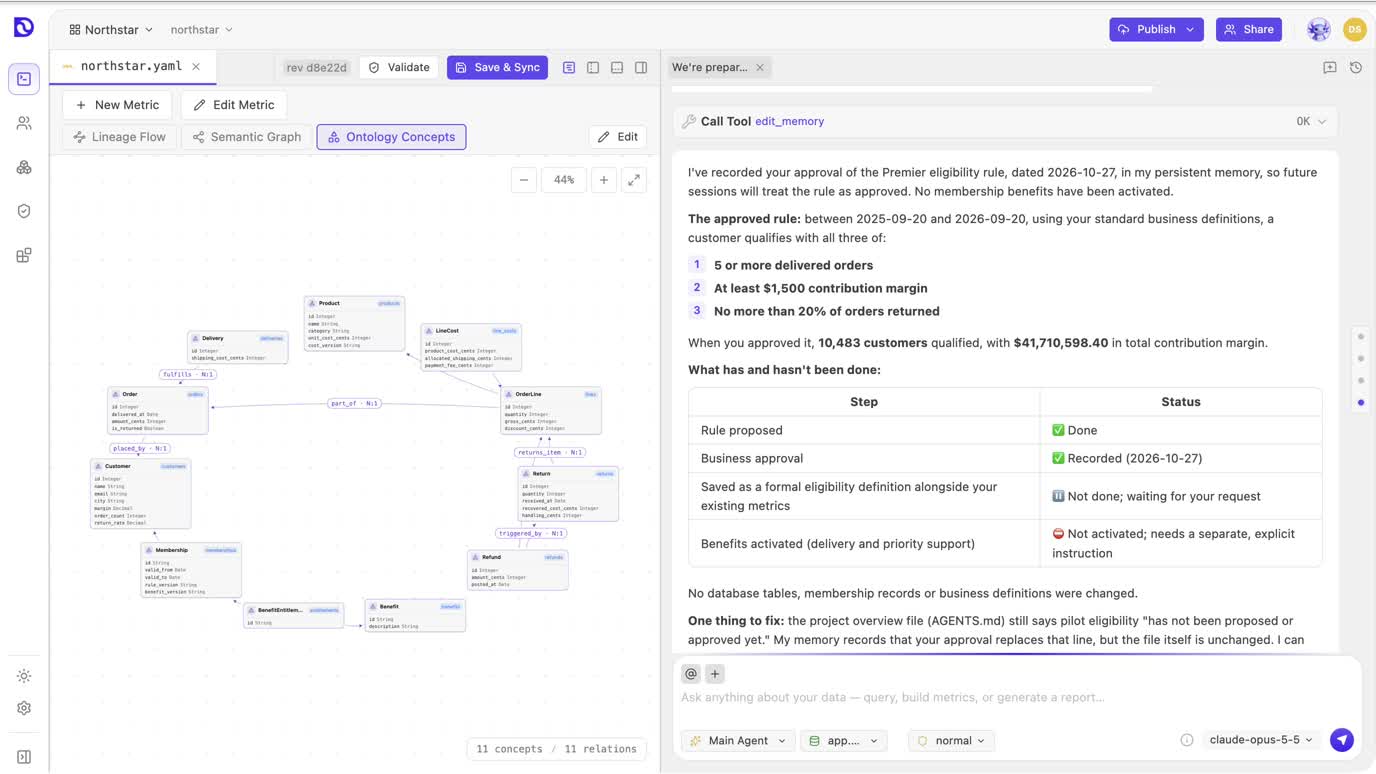Open the Main Agent selector
The height and width of the screenshot is (774, 1376).
pyautogui.click(x=738, y=740)
